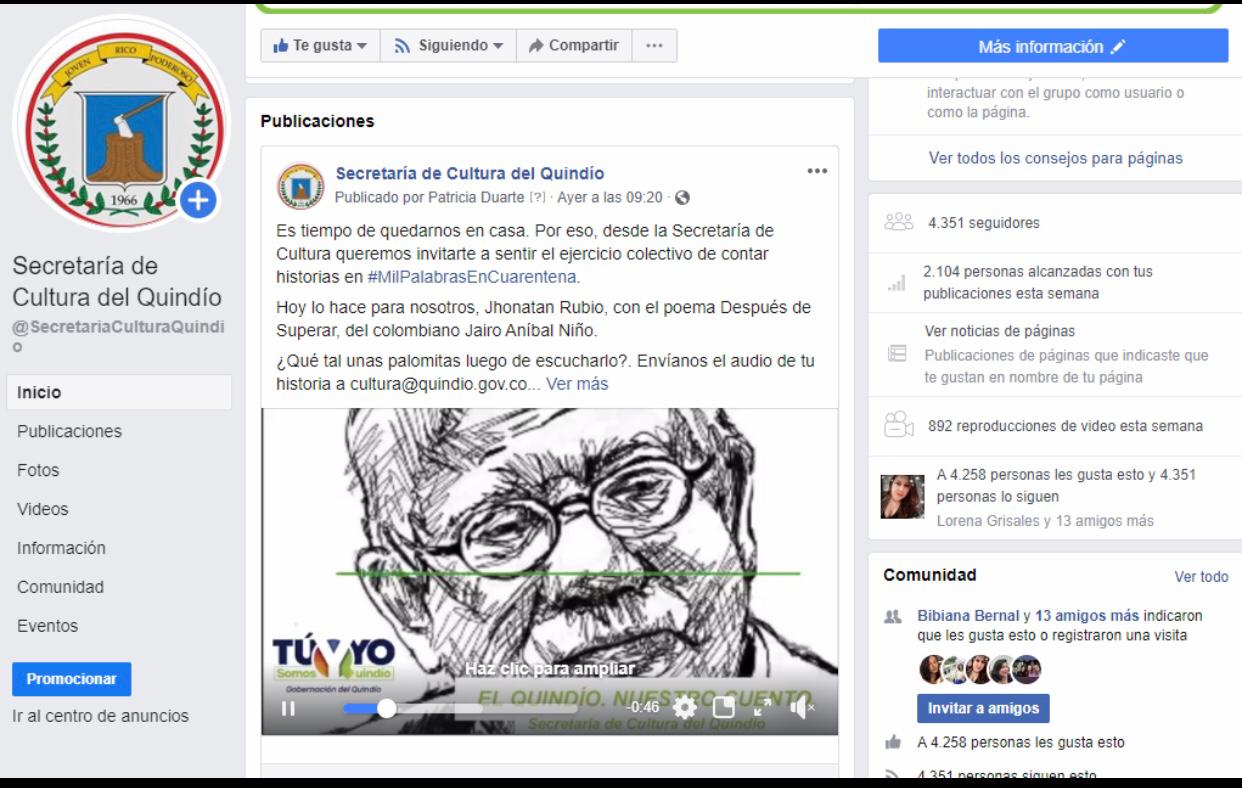The width and height of the screenshot is (1242, 788).
Task: Click the Publicaciones heading above the post
Action: (317, 121)
